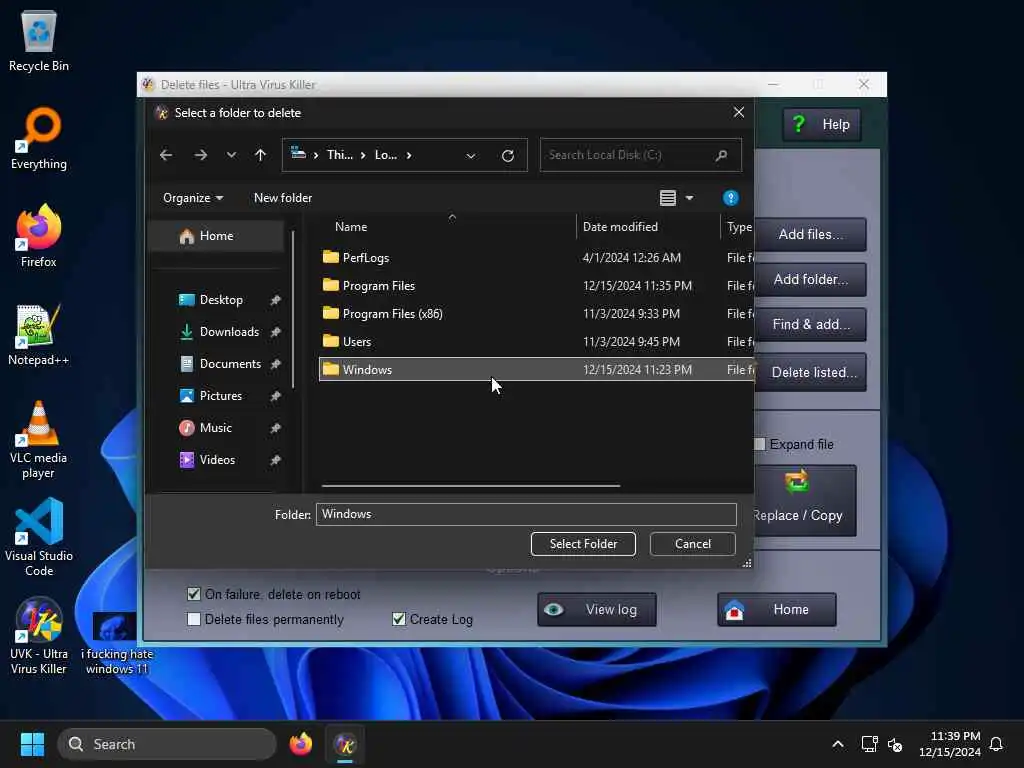This screenshot has height=768, width=1024.
Task: Go back with the dialog's back arrow
Action: (166, 155)
